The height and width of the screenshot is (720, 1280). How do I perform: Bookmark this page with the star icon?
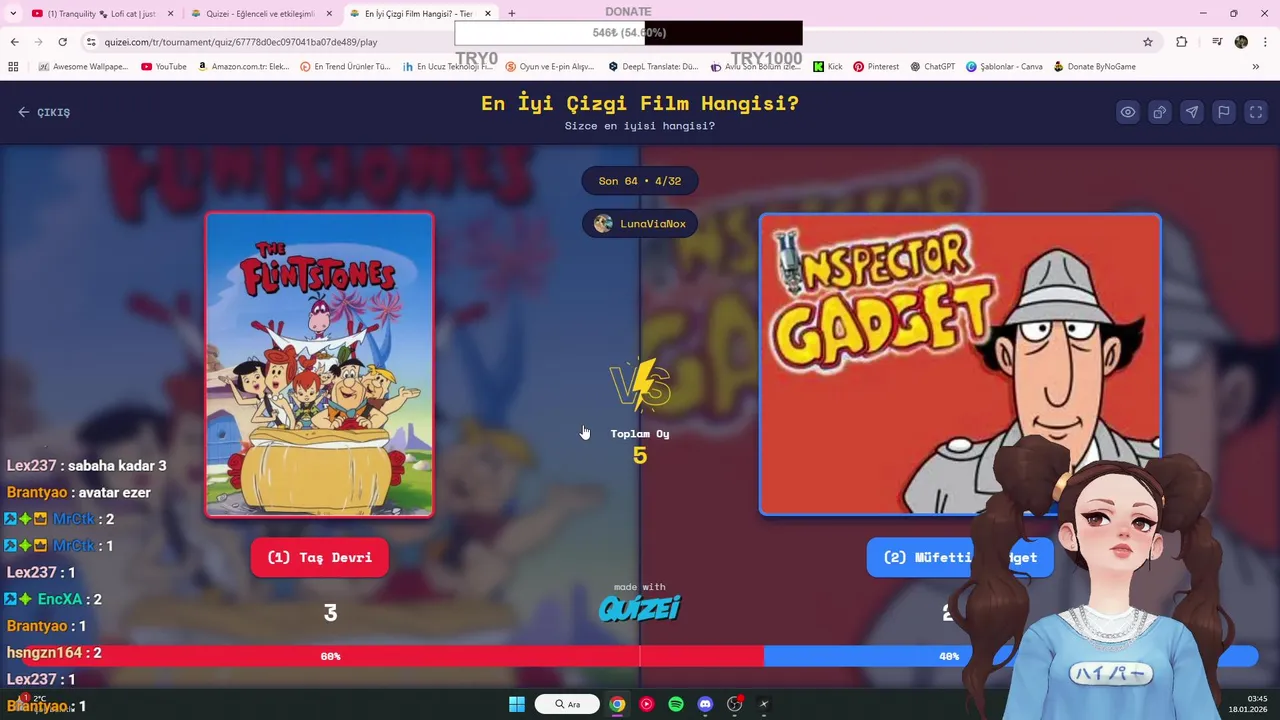point(1148,42)
